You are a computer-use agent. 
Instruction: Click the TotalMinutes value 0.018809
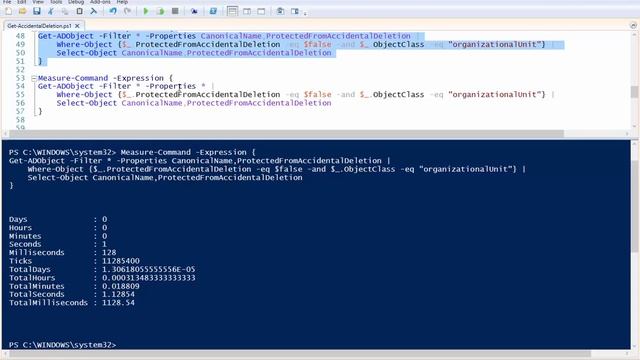(x=120, y=286)
